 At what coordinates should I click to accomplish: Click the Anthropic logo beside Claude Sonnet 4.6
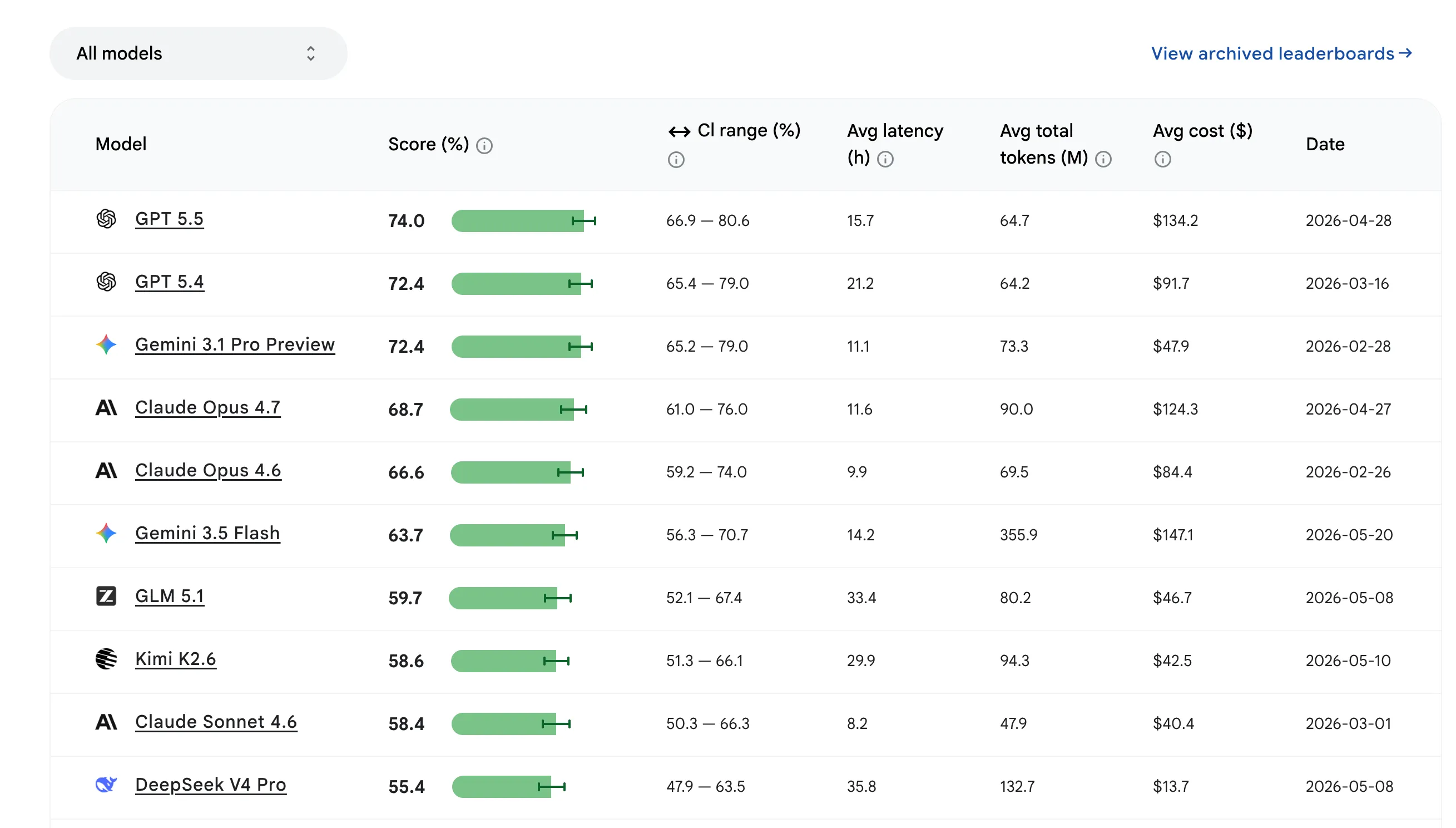pyautogui.click(x=106, y=722)
